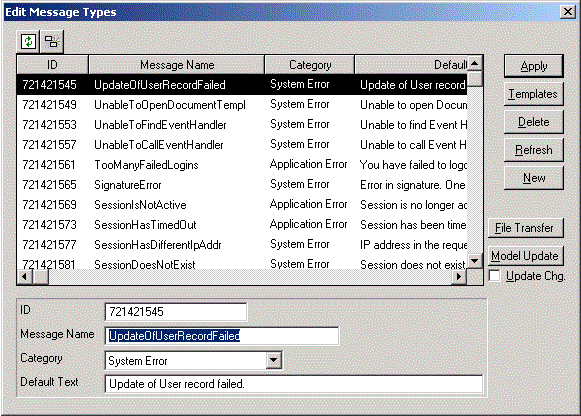Screen dimensions: 581x416
Task: Click the Default Text input field
Action: click(x=294, y=384)
